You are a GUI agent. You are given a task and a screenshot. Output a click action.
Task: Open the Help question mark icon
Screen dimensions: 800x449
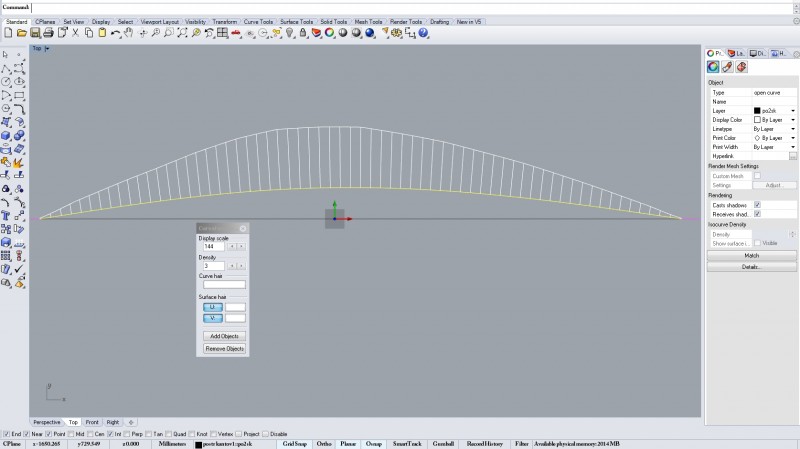pos(423,33)
